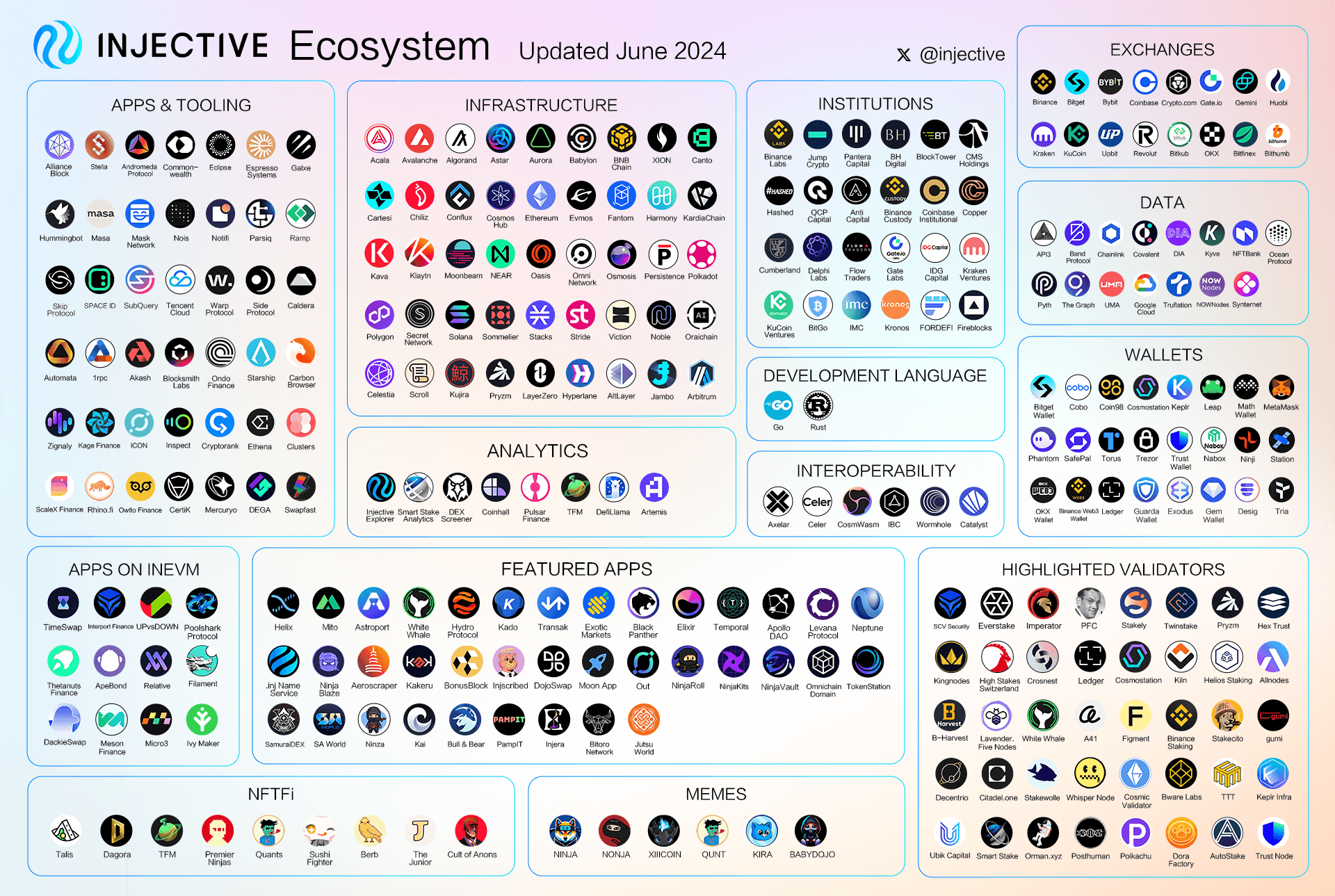
Task: Click the Coinbase exchange icon
Action: tap(1144, 83)
